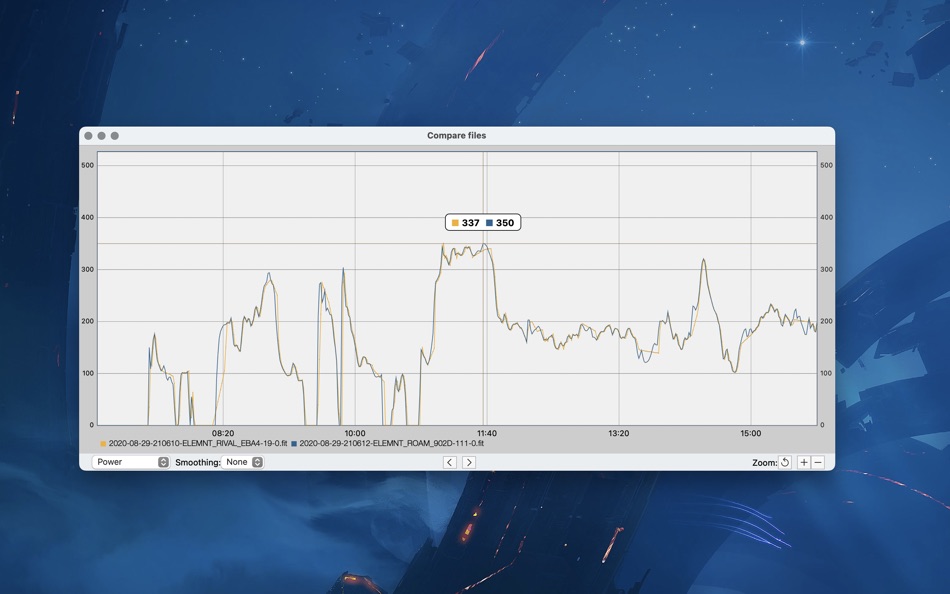Click the Smoothing: label

[x=198, y=462]
